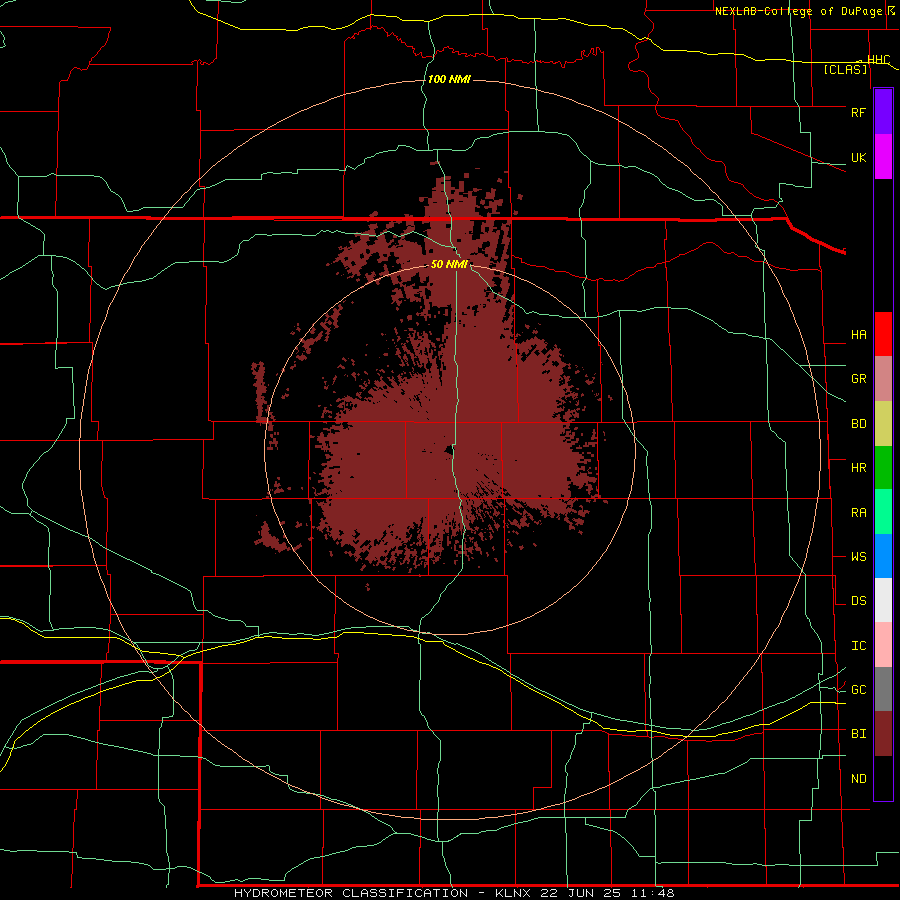Viewport: 900px width, 900px height.
Task: Click the HR green legend swatch
Action: (x=883, y=467)
